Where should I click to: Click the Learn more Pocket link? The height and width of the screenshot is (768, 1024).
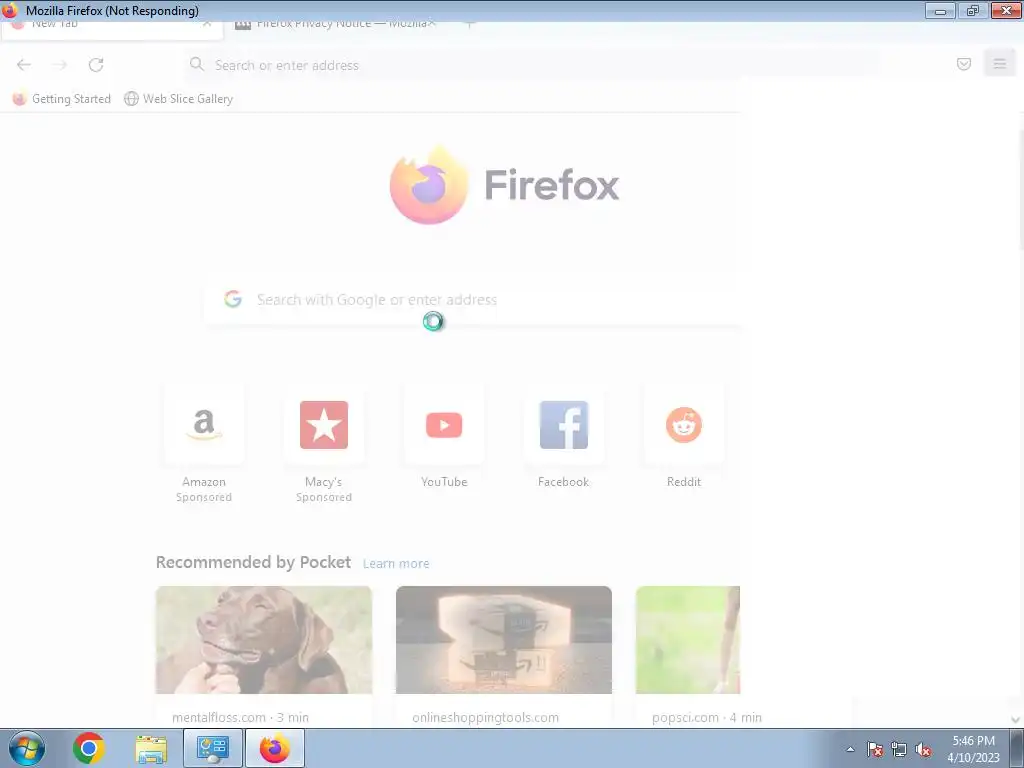pyautogui.click(x=396, y=564)
